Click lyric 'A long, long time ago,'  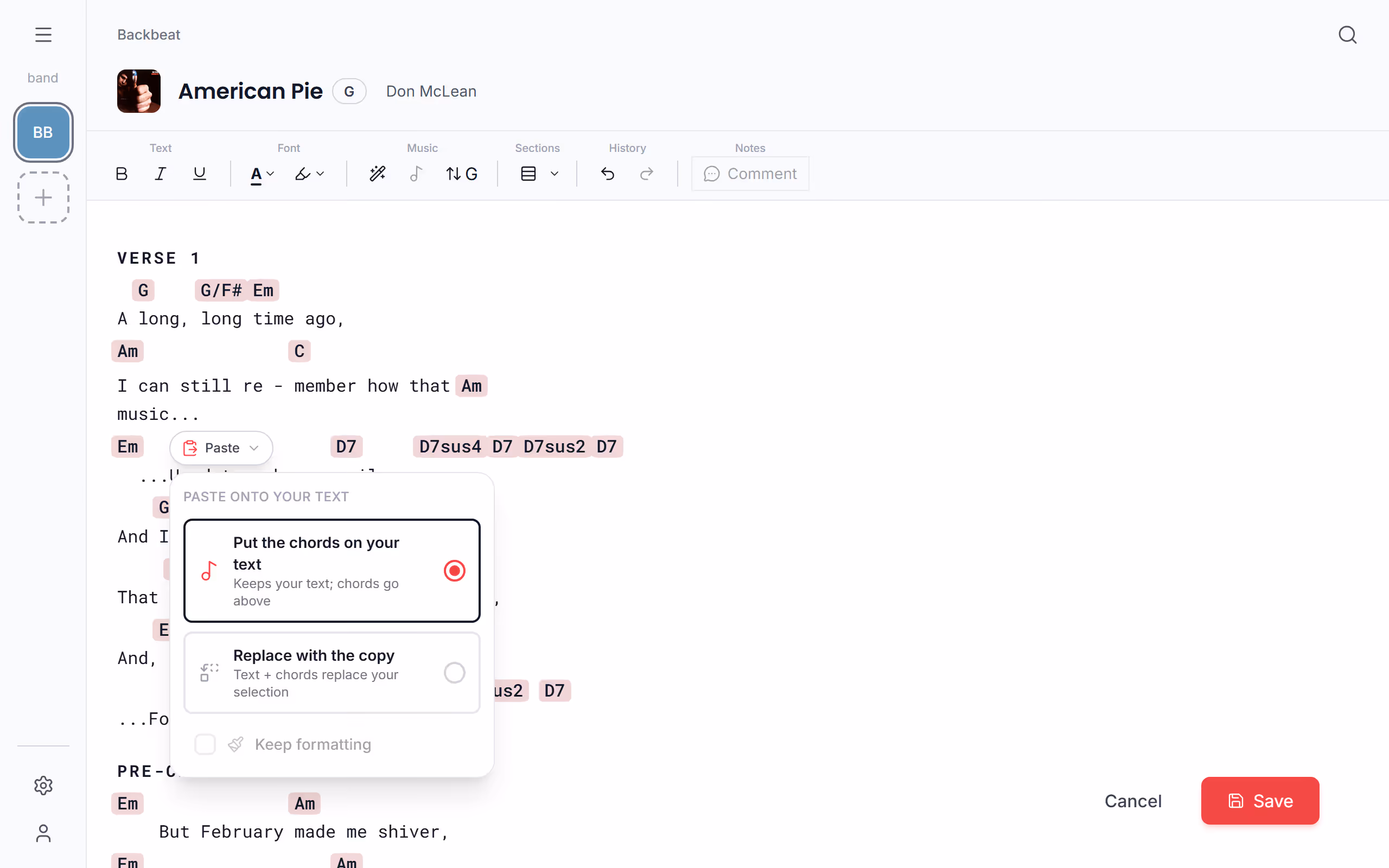click(231, 318)
